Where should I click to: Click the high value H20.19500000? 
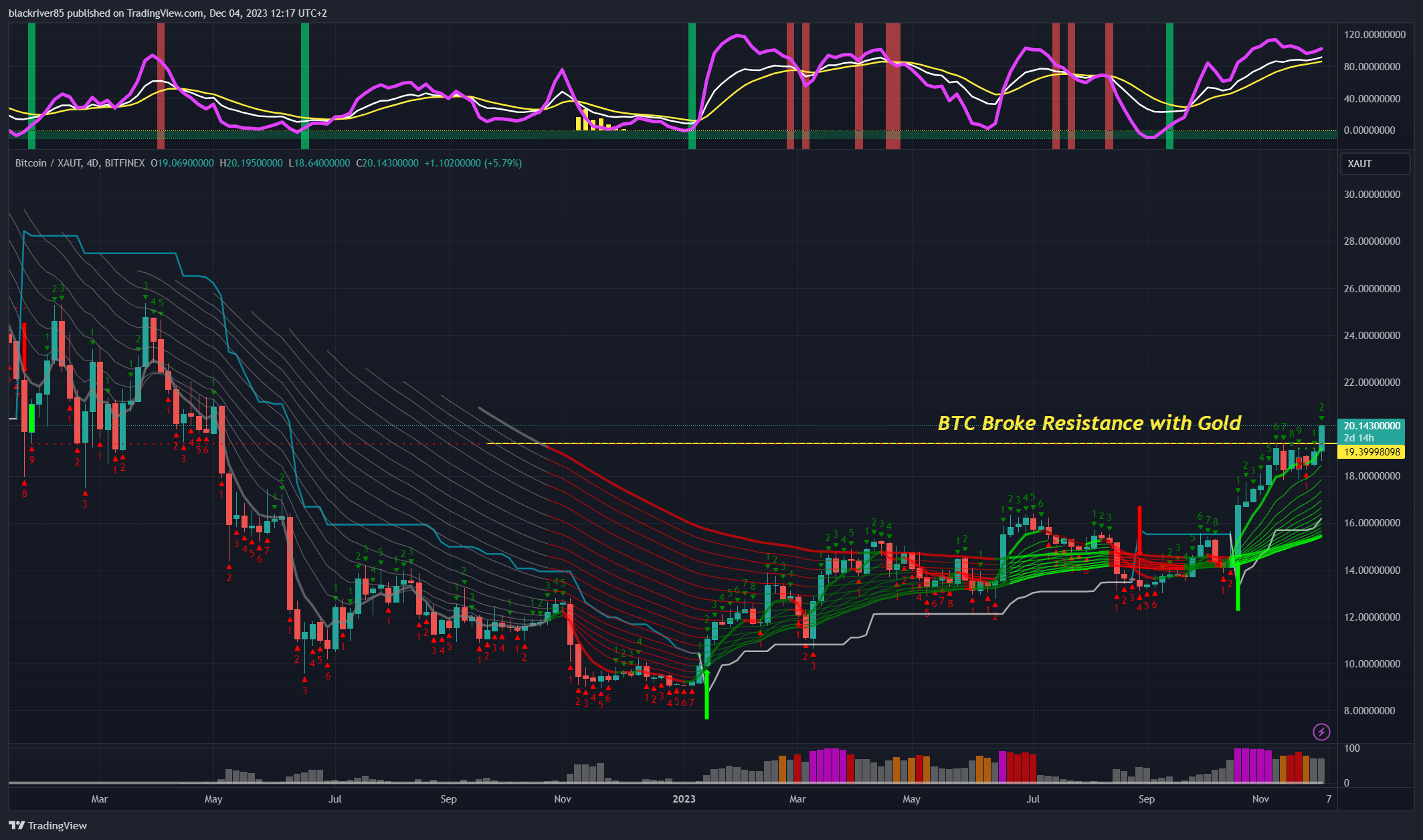[251, 163]
